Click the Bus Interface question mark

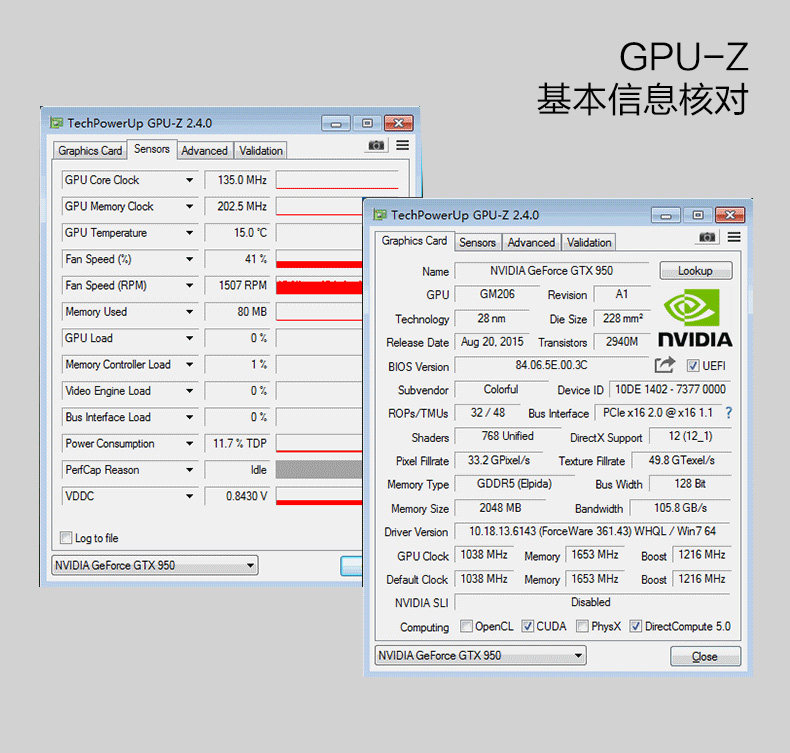[729, 413]
